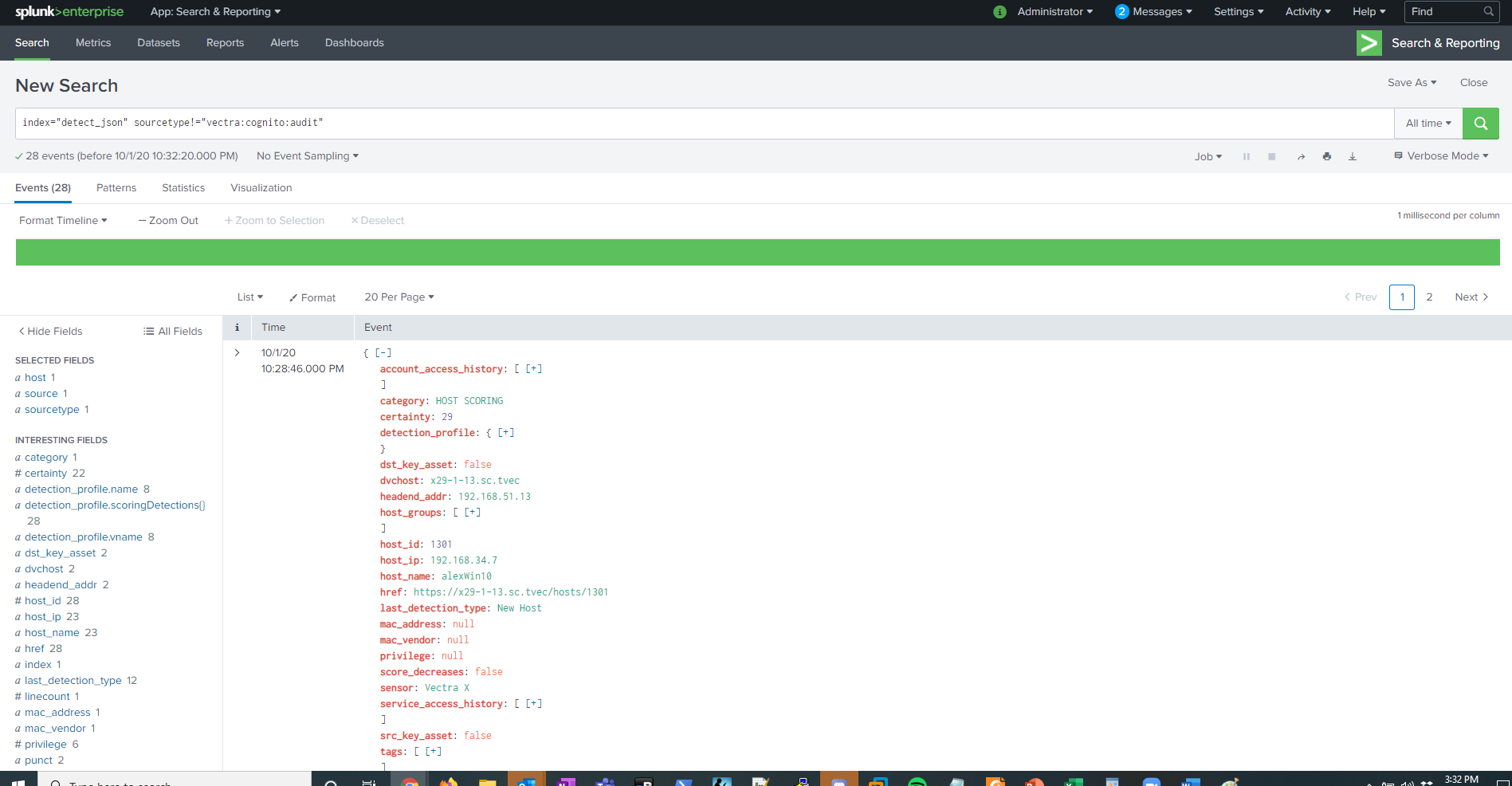Open Format with pencil icon

coord(312,297)
